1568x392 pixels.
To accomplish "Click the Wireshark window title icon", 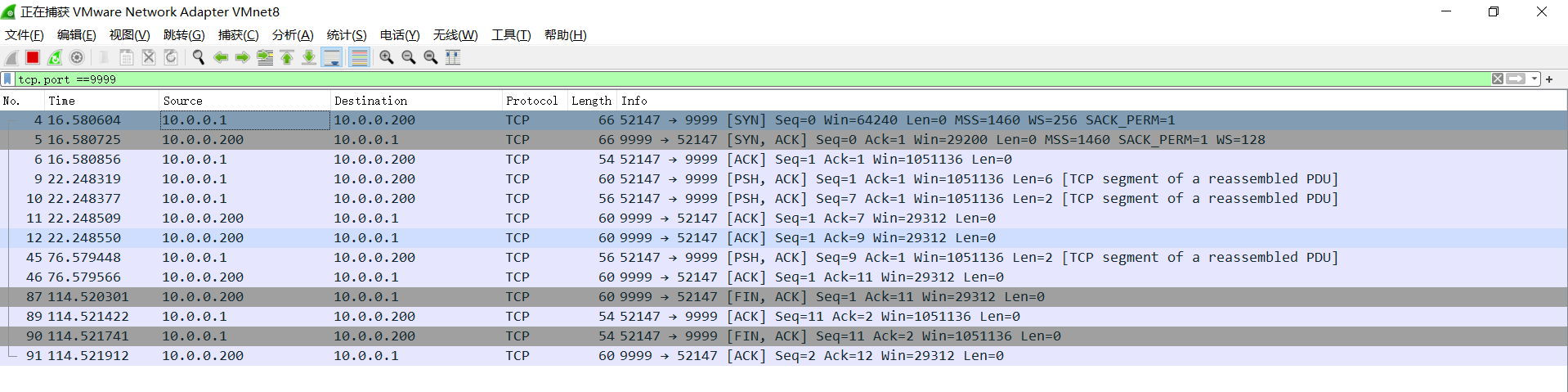I will pyautogui.click(x=9, y=11).
